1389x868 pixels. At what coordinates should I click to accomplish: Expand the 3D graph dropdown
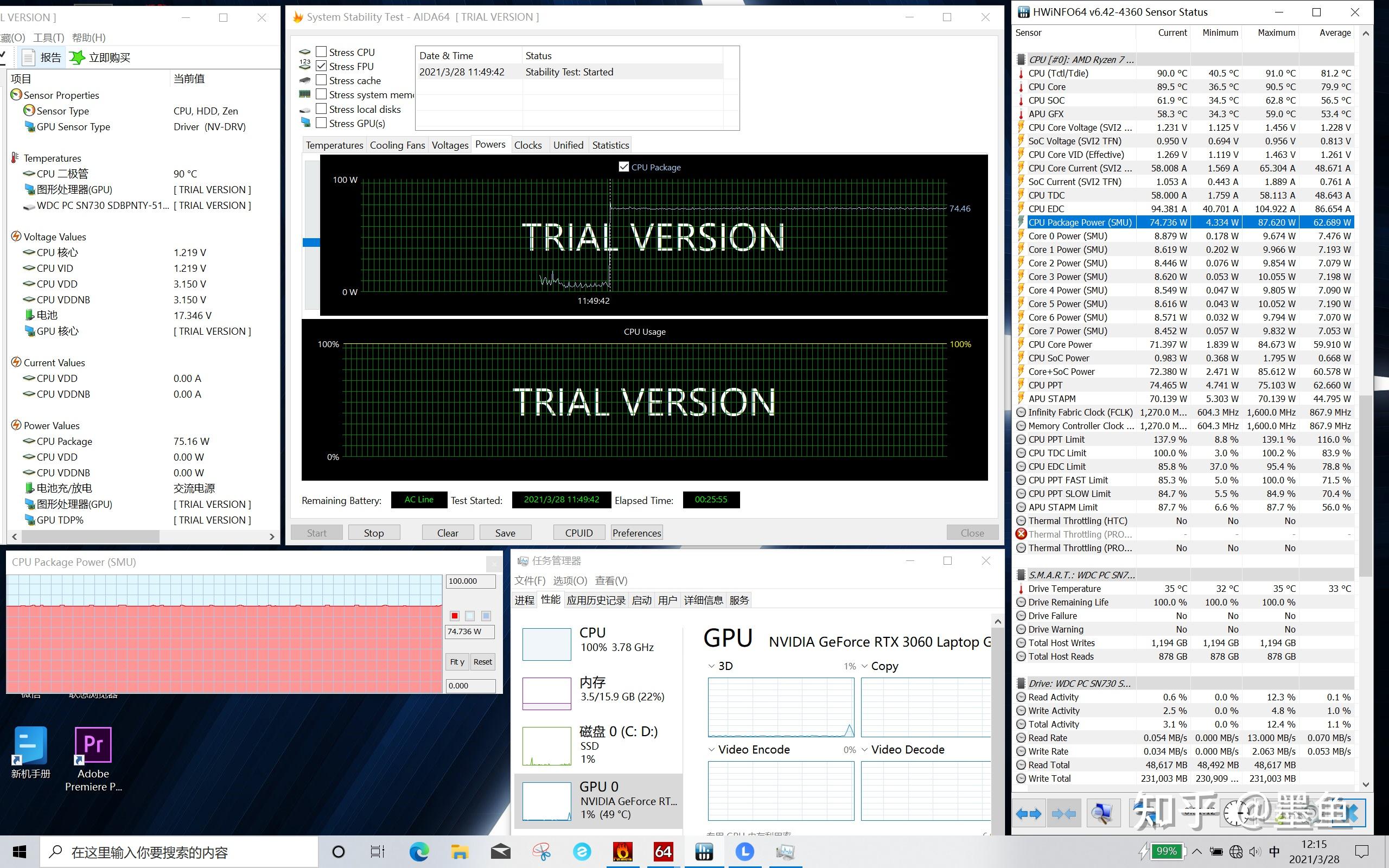[x=712, y=666]
